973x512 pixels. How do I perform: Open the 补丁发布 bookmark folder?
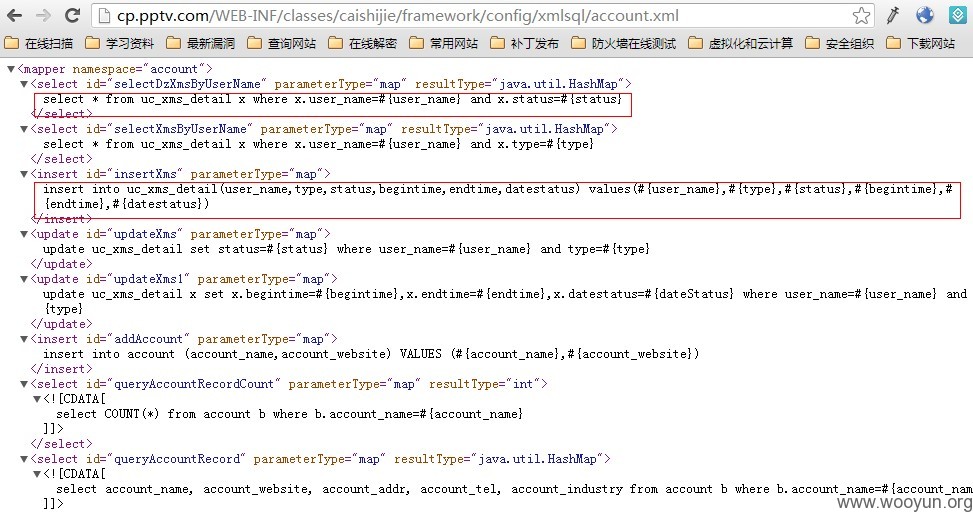[x=524, y=43]
